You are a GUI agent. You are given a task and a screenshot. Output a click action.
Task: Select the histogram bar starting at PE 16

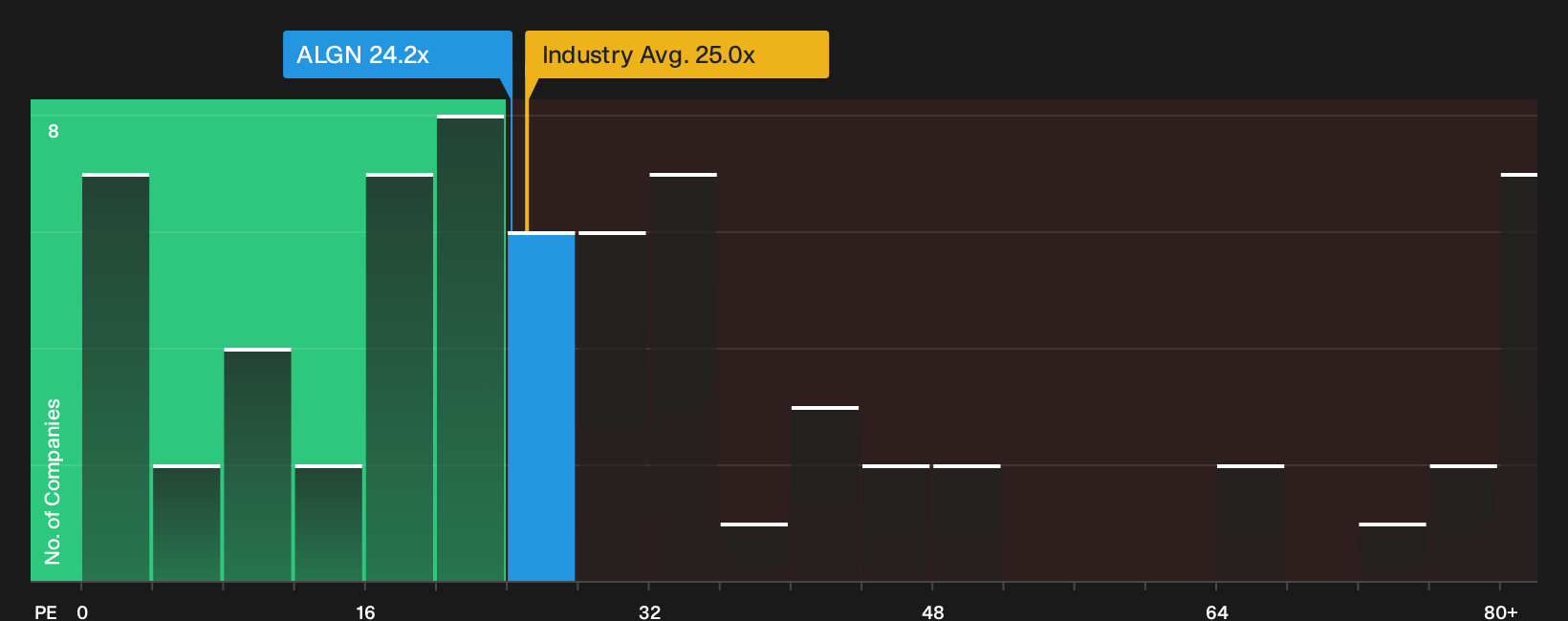(x=400, y=377)
